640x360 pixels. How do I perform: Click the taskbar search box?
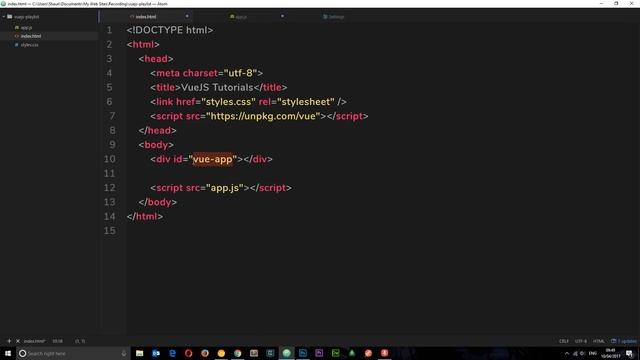coord(73,353)
